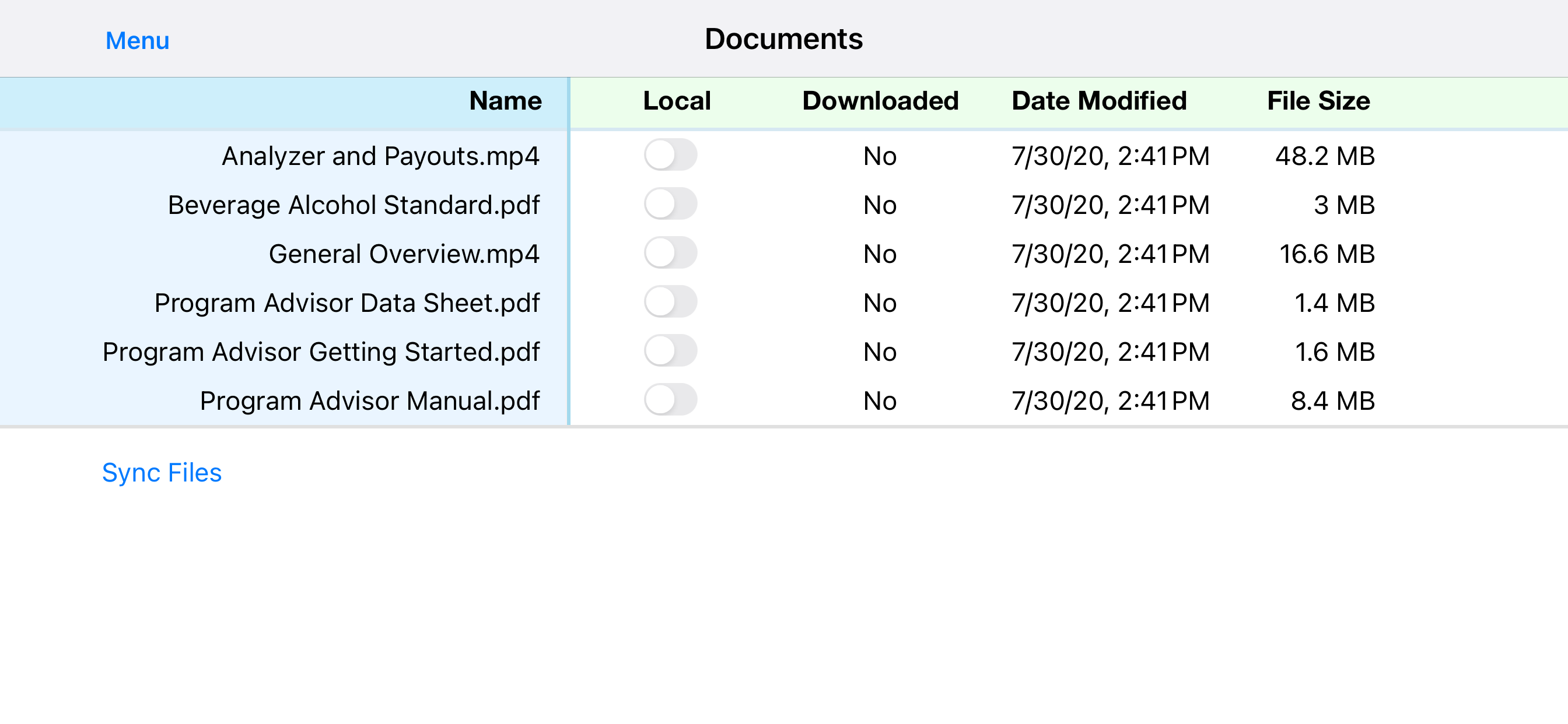Click the 8.4 MB file size cell
Image resolution: width=1568 pixels, height=724 pixels.
coord(1332,402)
